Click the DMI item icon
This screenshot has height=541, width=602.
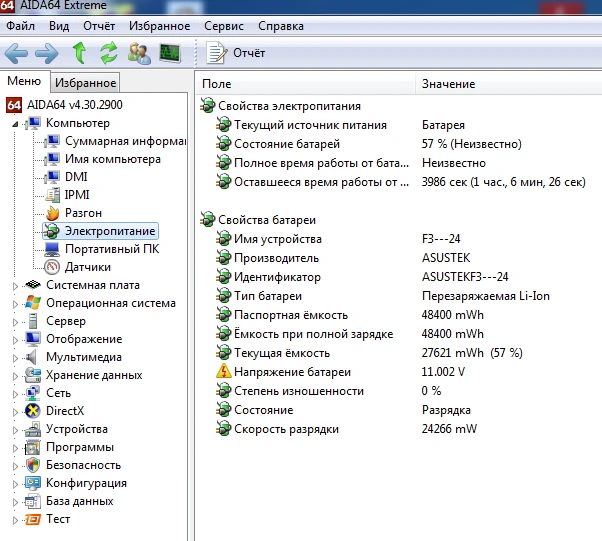[x=52, y=177]
